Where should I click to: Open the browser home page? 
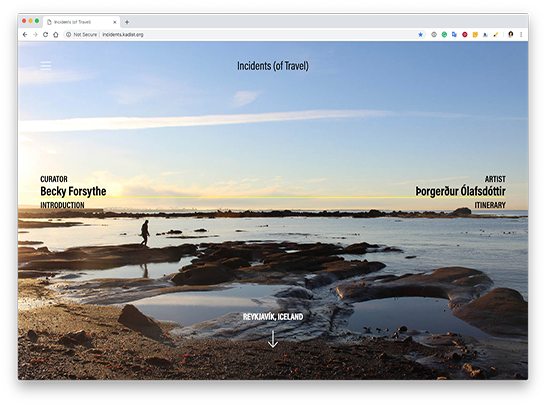point(56,34)
